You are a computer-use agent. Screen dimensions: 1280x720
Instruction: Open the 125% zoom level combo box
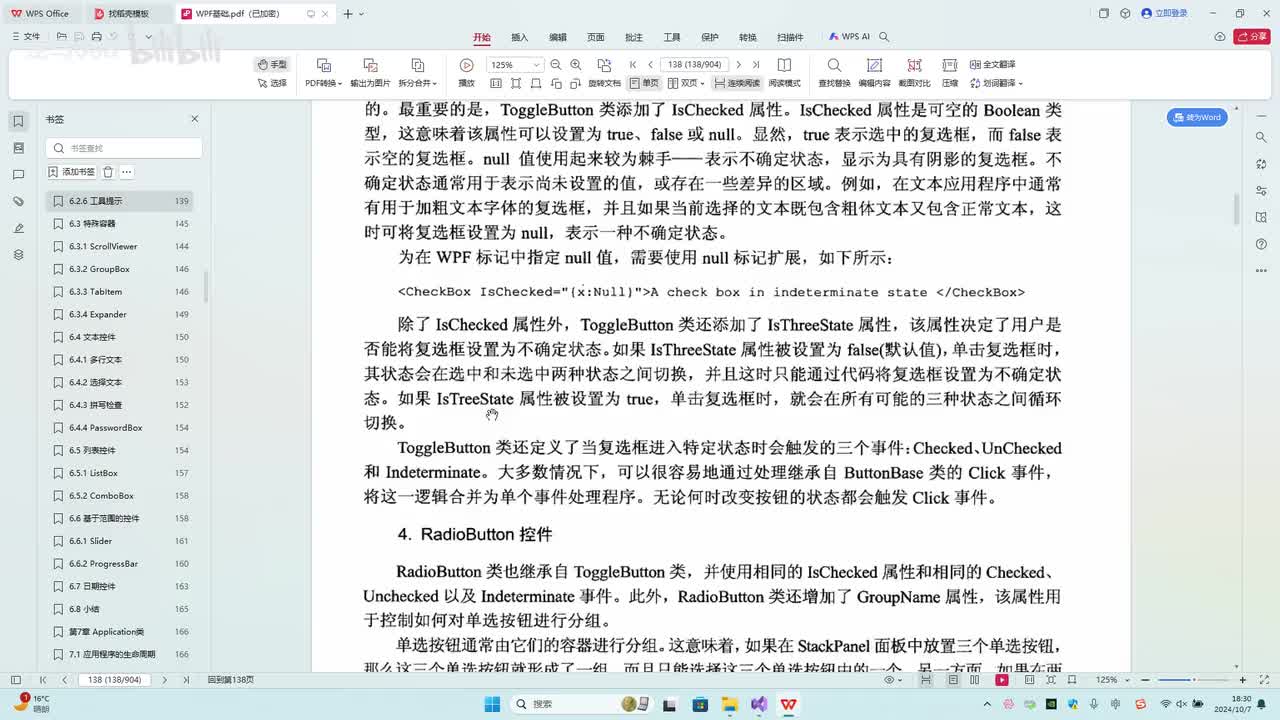(x=514, y=65)
